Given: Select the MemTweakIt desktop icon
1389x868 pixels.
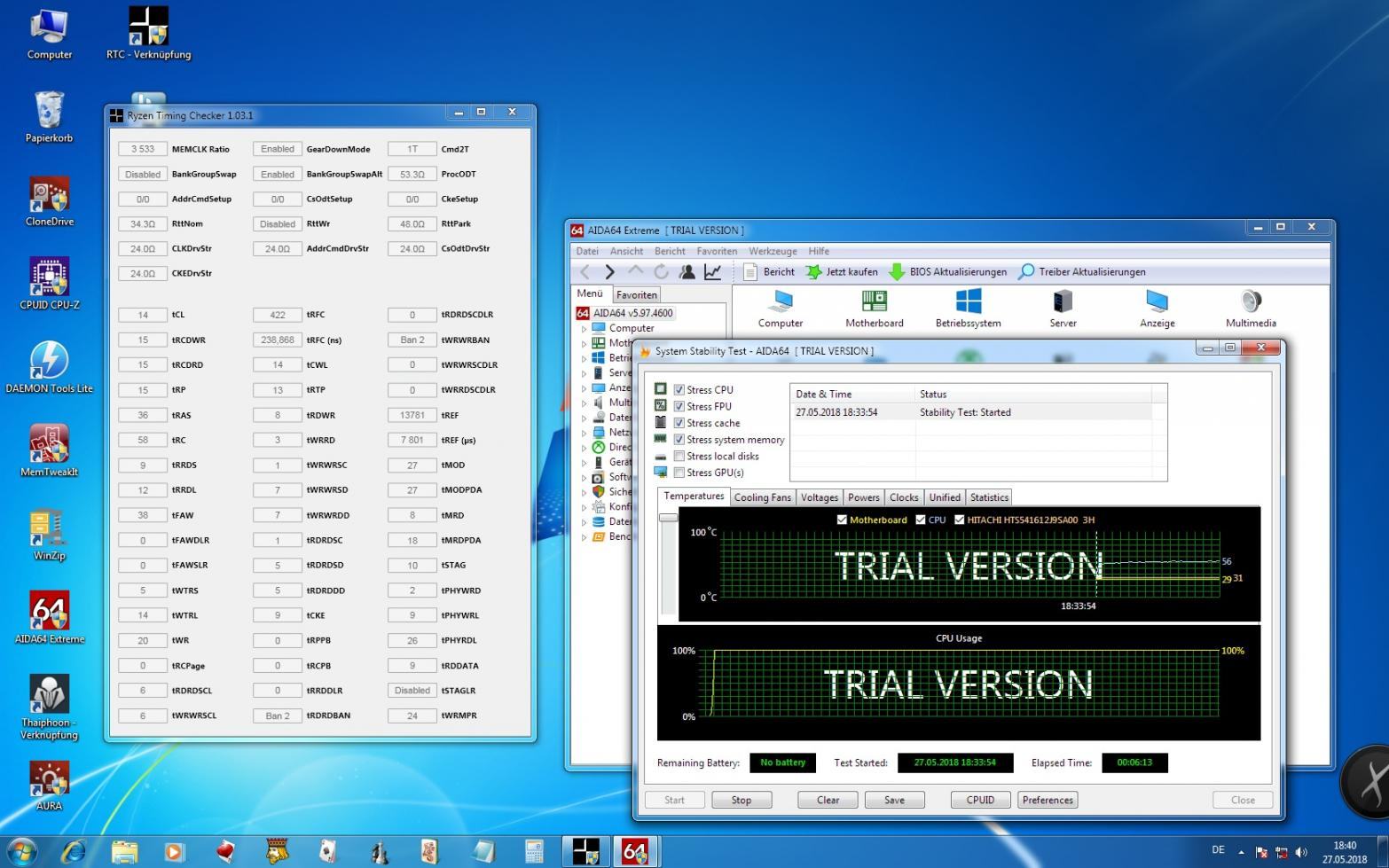Looking at the screenshot, I should [50, 450].
